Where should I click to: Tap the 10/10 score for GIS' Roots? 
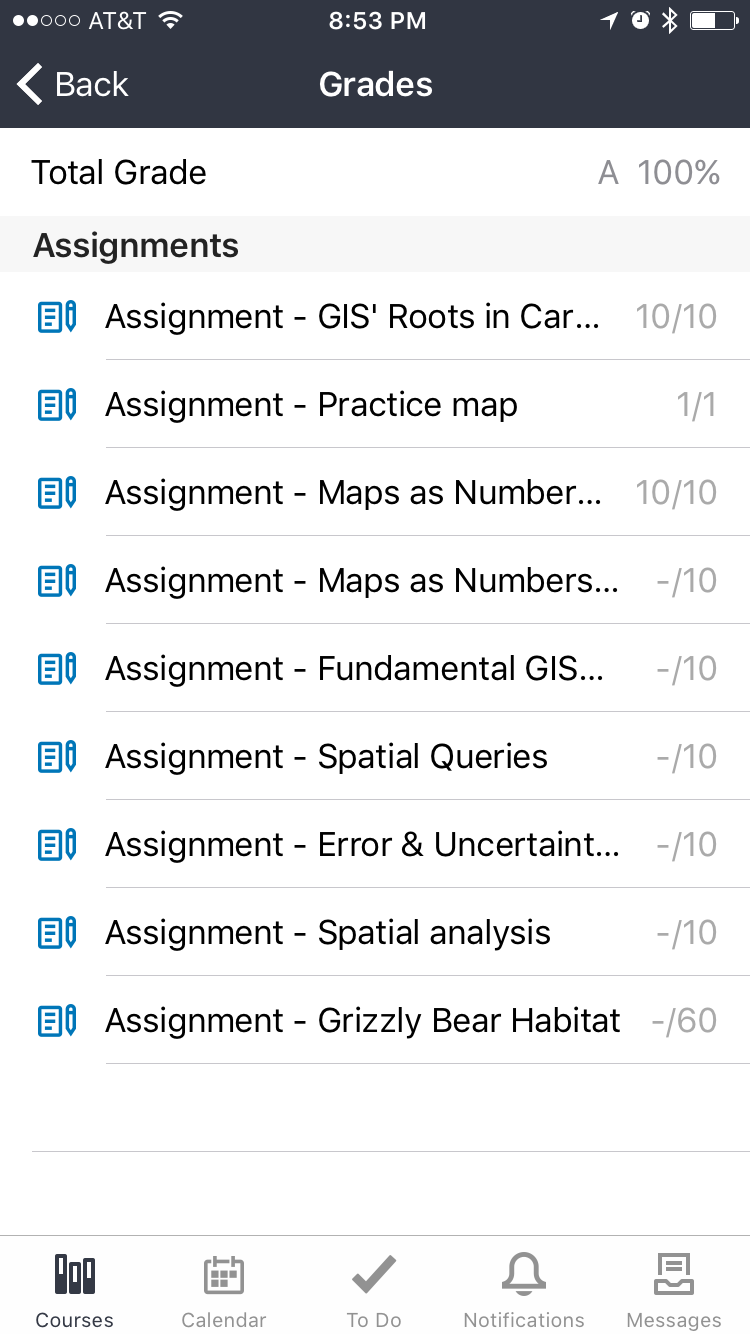pos(676,317)
